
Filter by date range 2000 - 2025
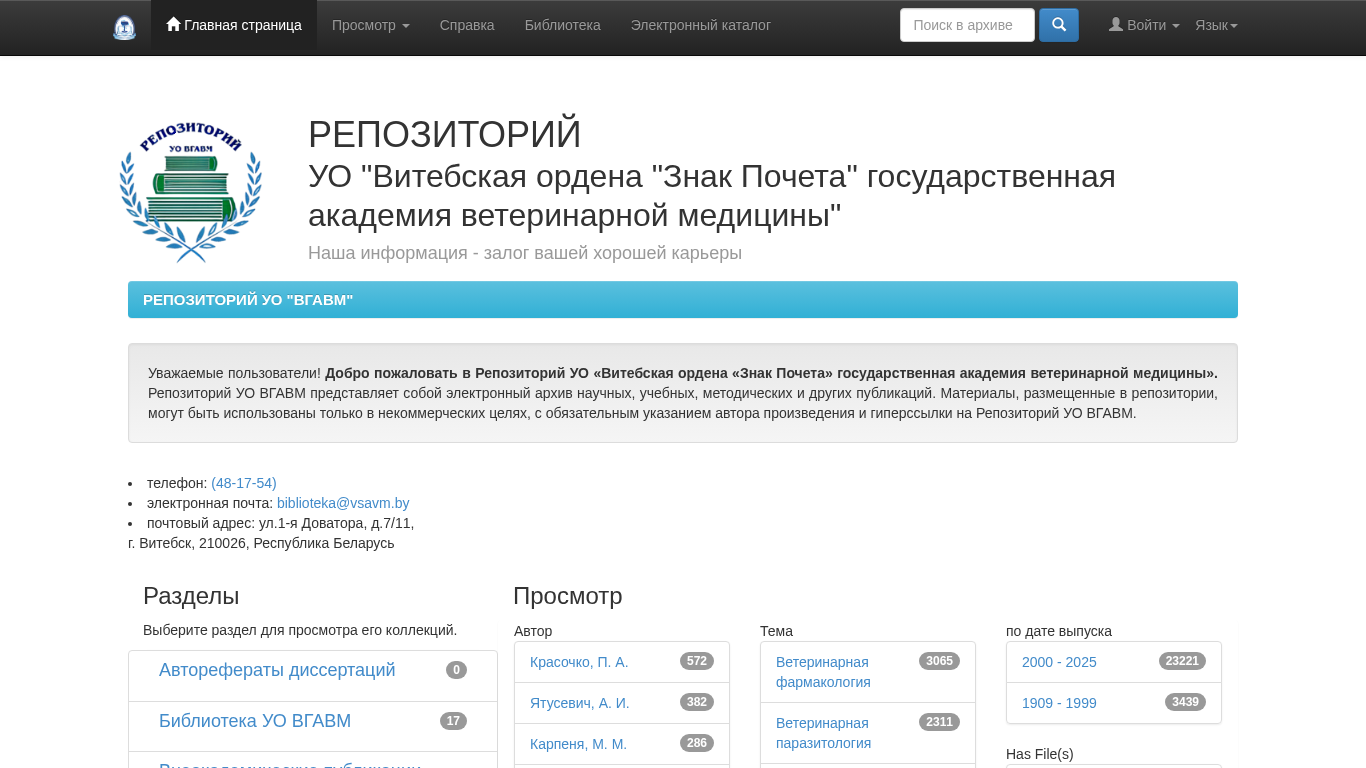pos(1059,662)
